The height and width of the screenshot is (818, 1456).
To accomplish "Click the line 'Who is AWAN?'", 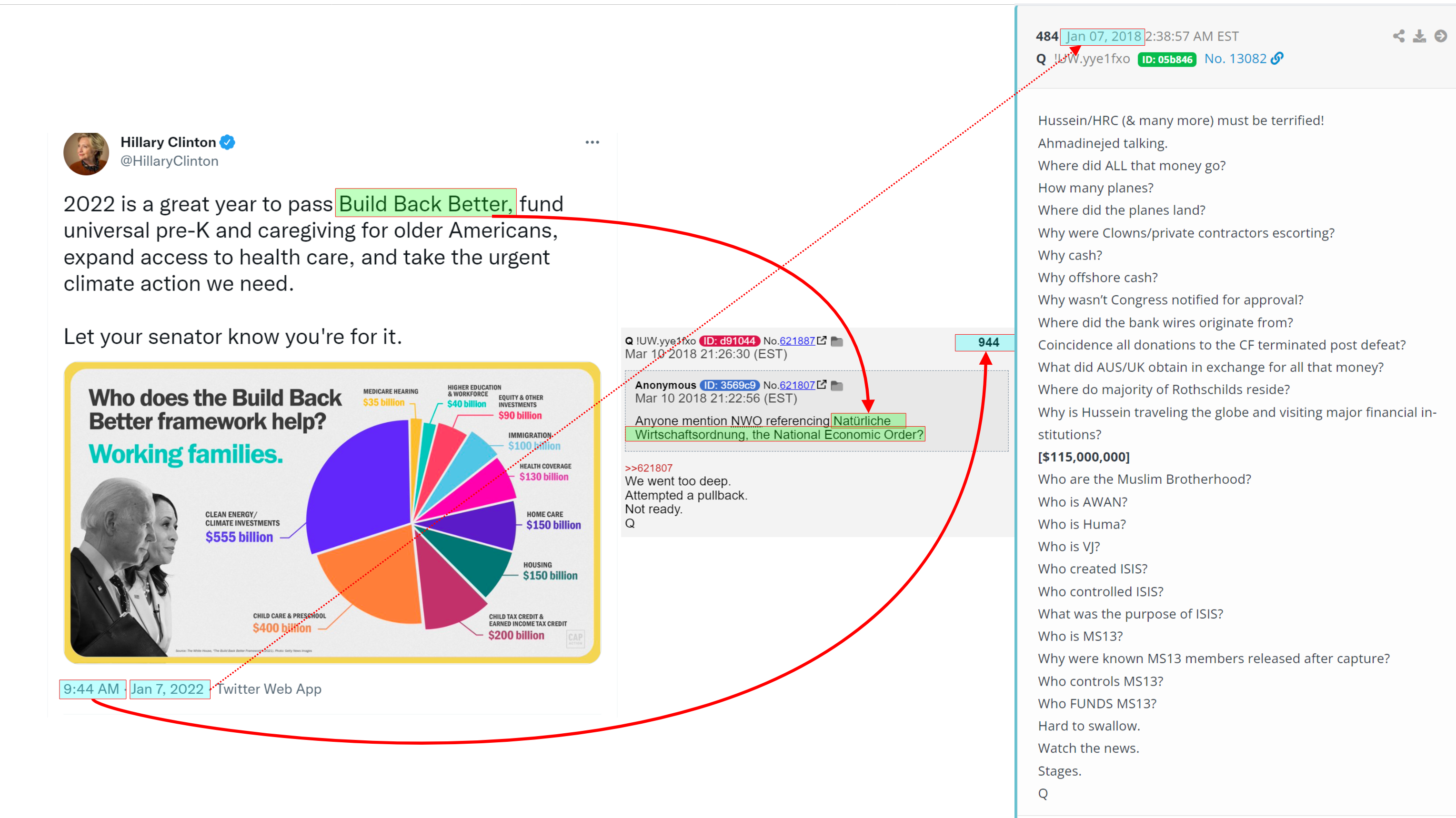I will (1083, 502).
